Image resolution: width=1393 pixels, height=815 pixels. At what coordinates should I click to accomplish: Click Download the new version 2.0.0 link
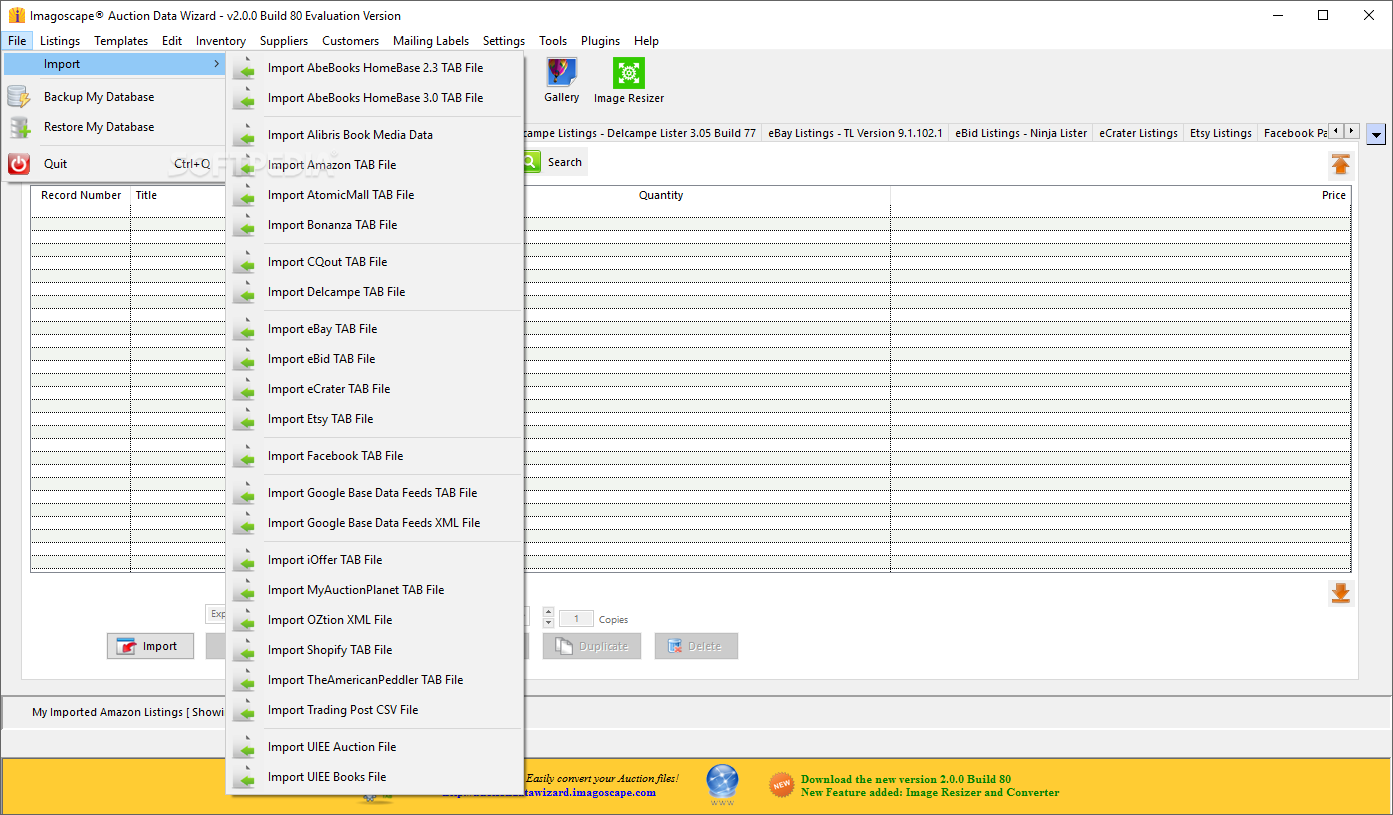coord(905,779)
